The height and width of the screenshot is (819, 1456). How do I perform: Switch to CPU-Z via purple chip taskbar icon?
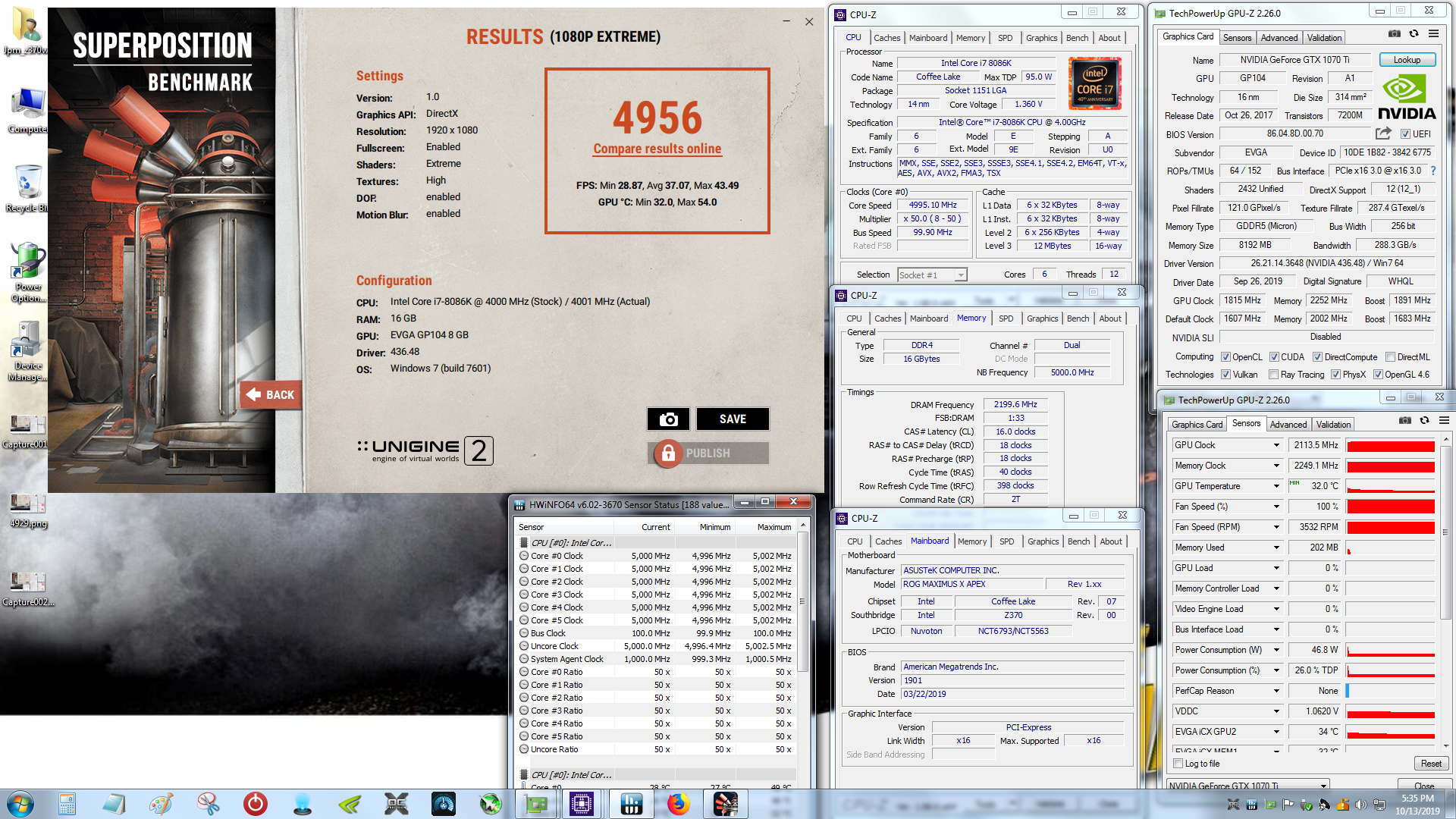point(582,804)
